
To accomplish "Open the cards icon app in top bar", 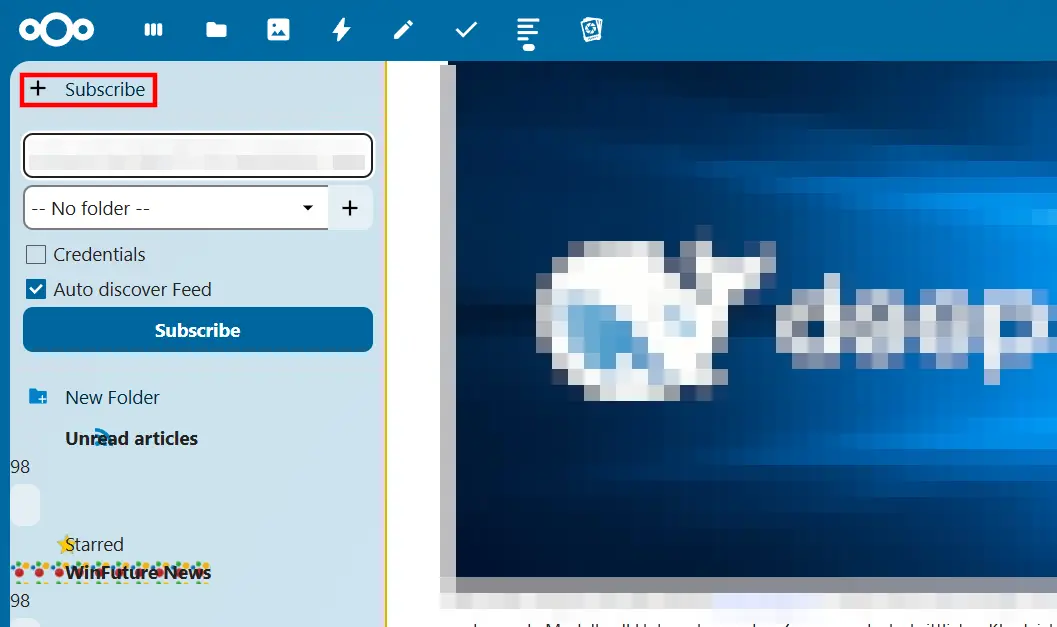I will pos(591,30).
